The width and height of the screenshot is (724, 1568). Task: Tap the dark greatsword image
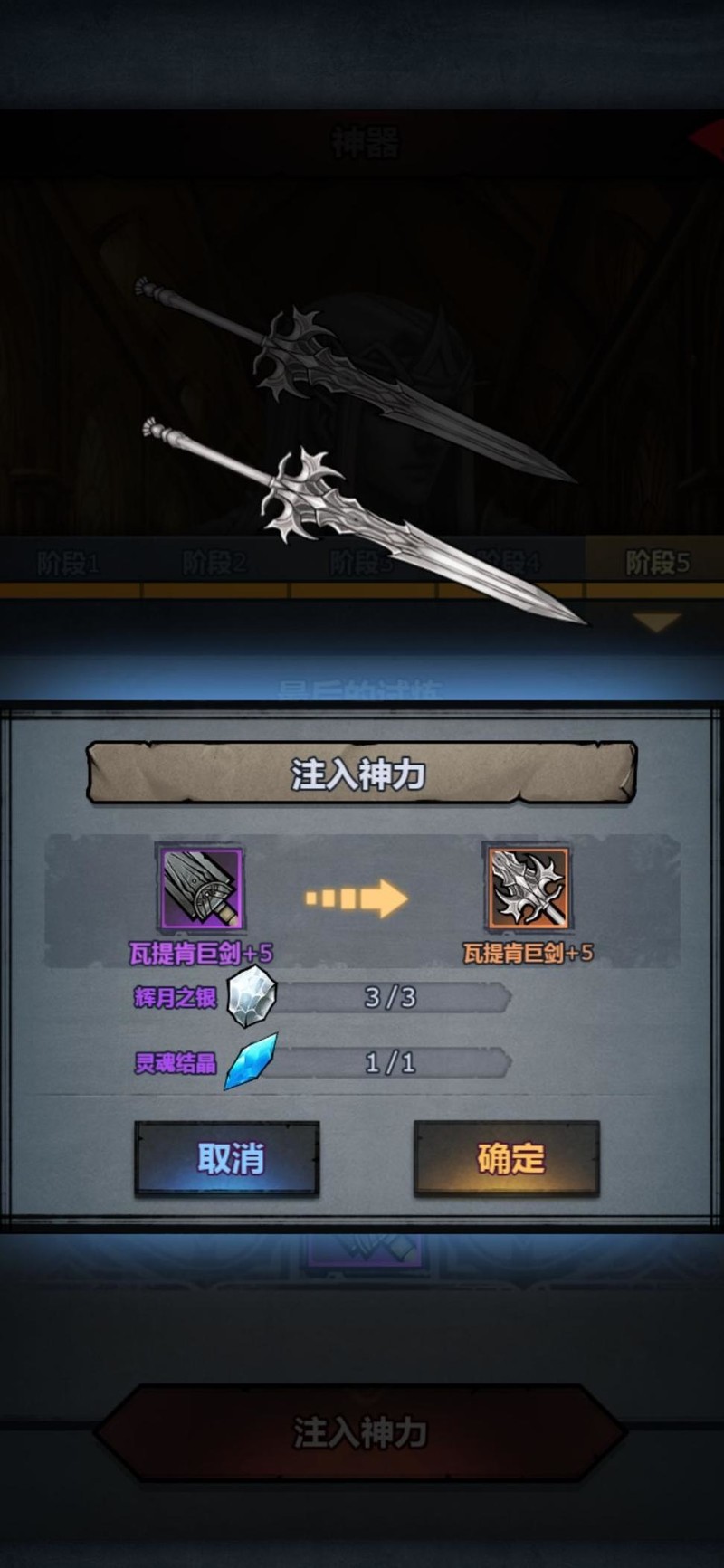[x=353, y=378]
